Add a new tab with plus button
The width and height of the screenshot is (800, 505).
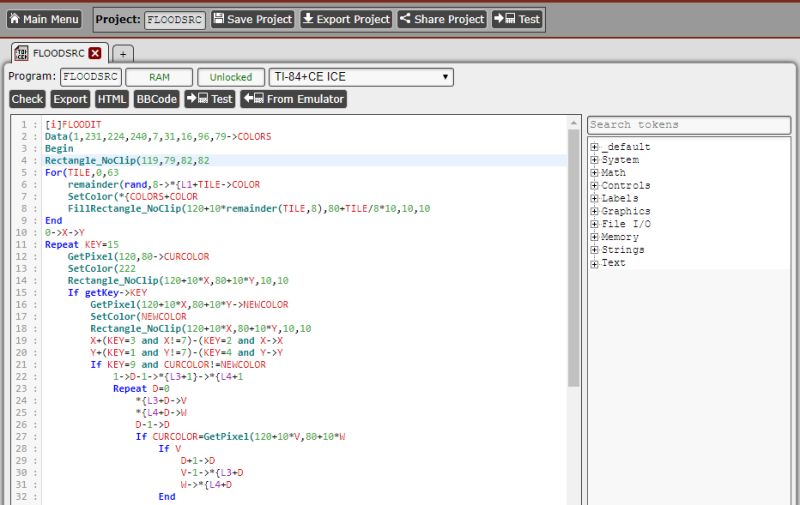[x=123, y=54]
